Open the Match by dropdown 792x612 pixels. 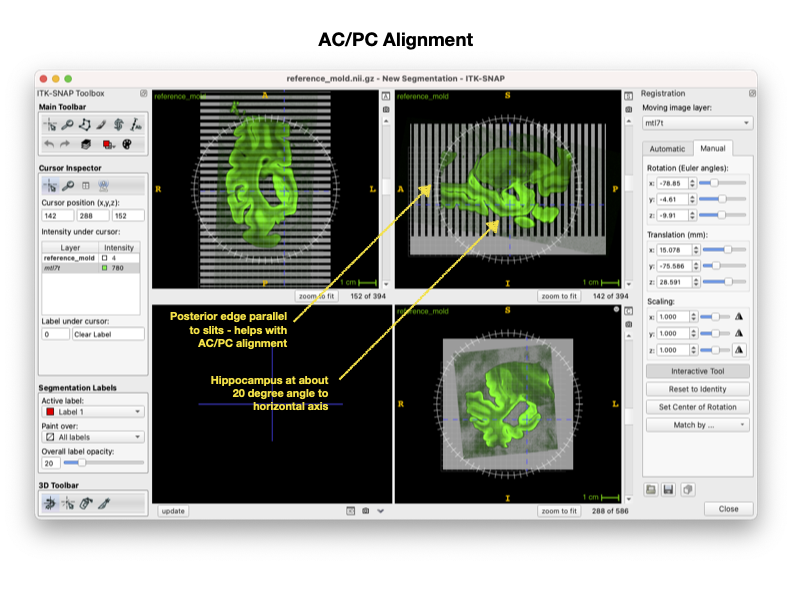[x=698, y=425]
